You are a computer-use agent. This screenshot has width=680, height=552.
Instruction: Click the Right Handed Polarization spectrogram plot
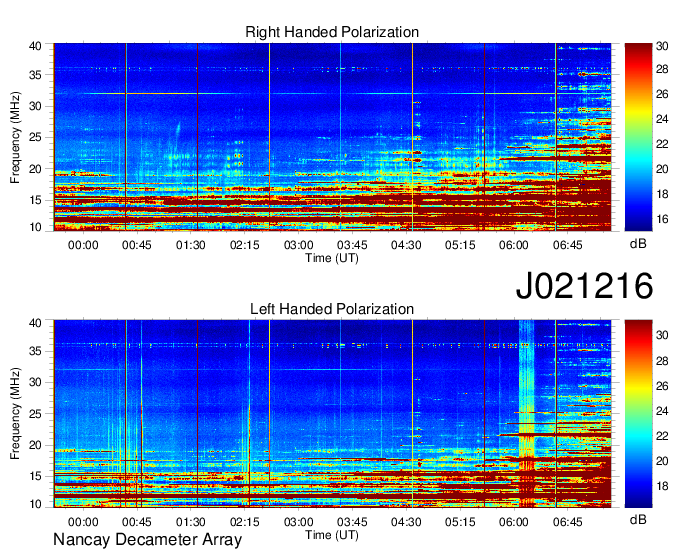click(x=332, y=137)
